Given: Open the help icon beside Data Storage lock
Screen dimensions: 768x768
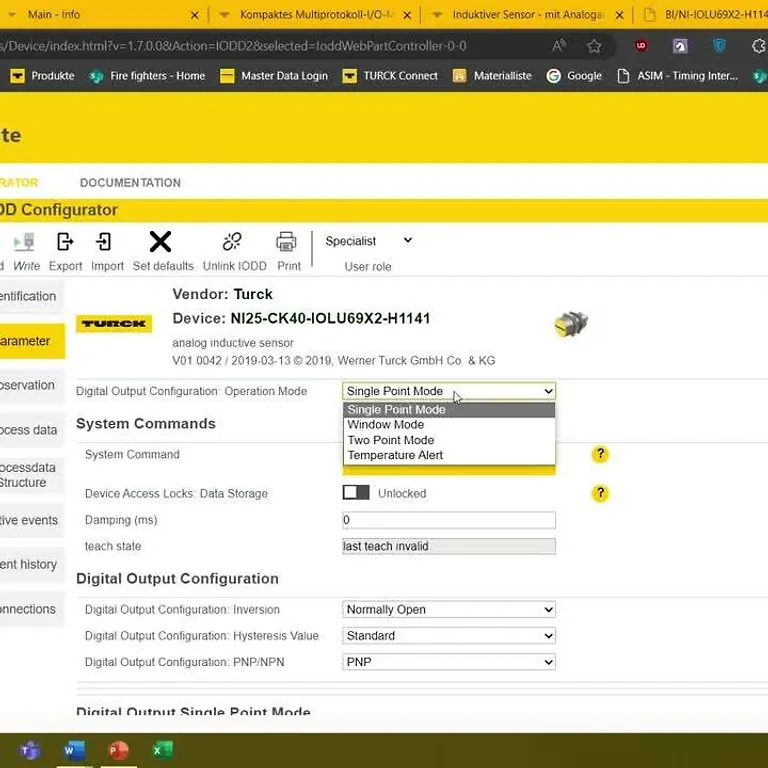Looking at the screenshot, I should pyautogui.click(x=600, y=493).
